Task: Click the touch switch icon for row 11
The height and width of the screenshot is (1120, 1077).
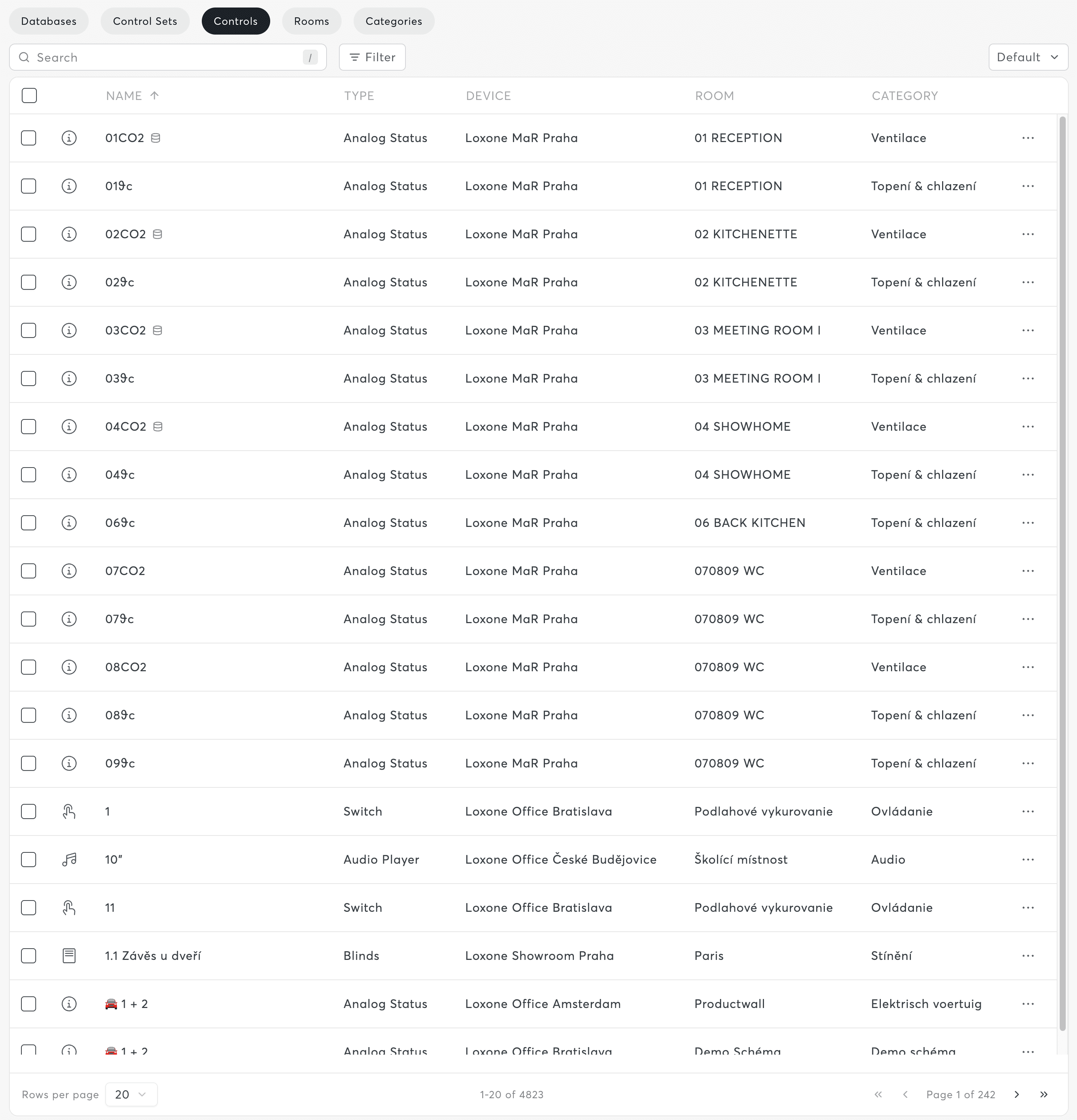Action: coord(69,907)
